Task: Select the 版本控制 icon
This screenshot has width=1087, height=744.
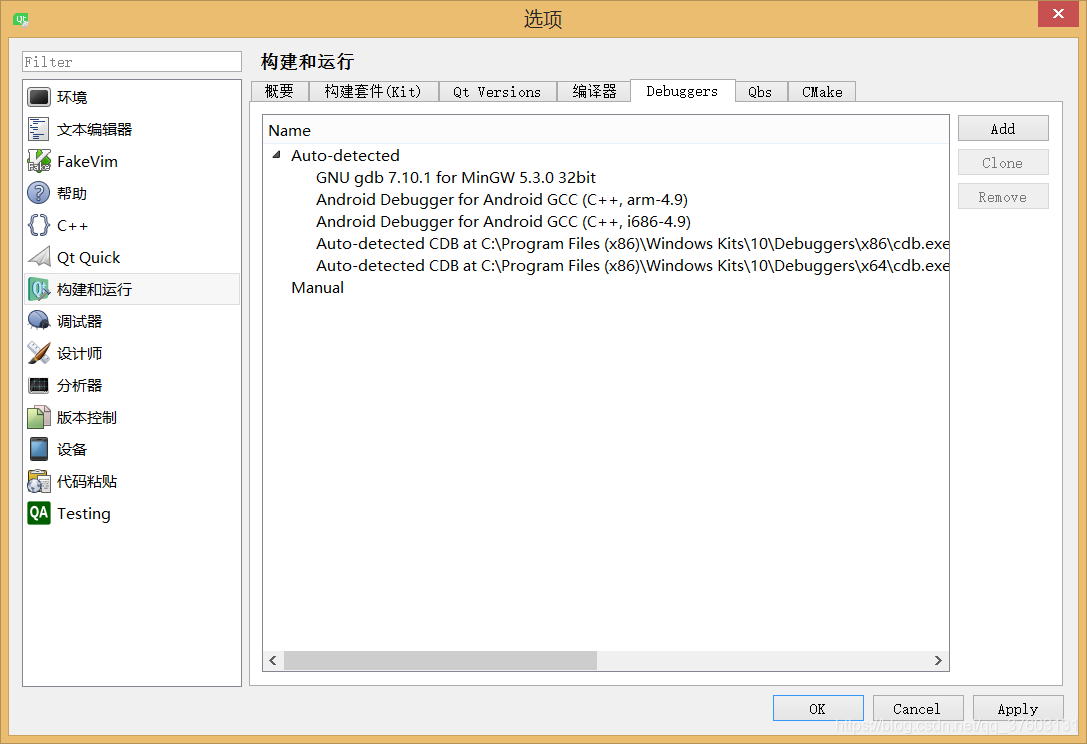Action: click(x=39, y=417)
